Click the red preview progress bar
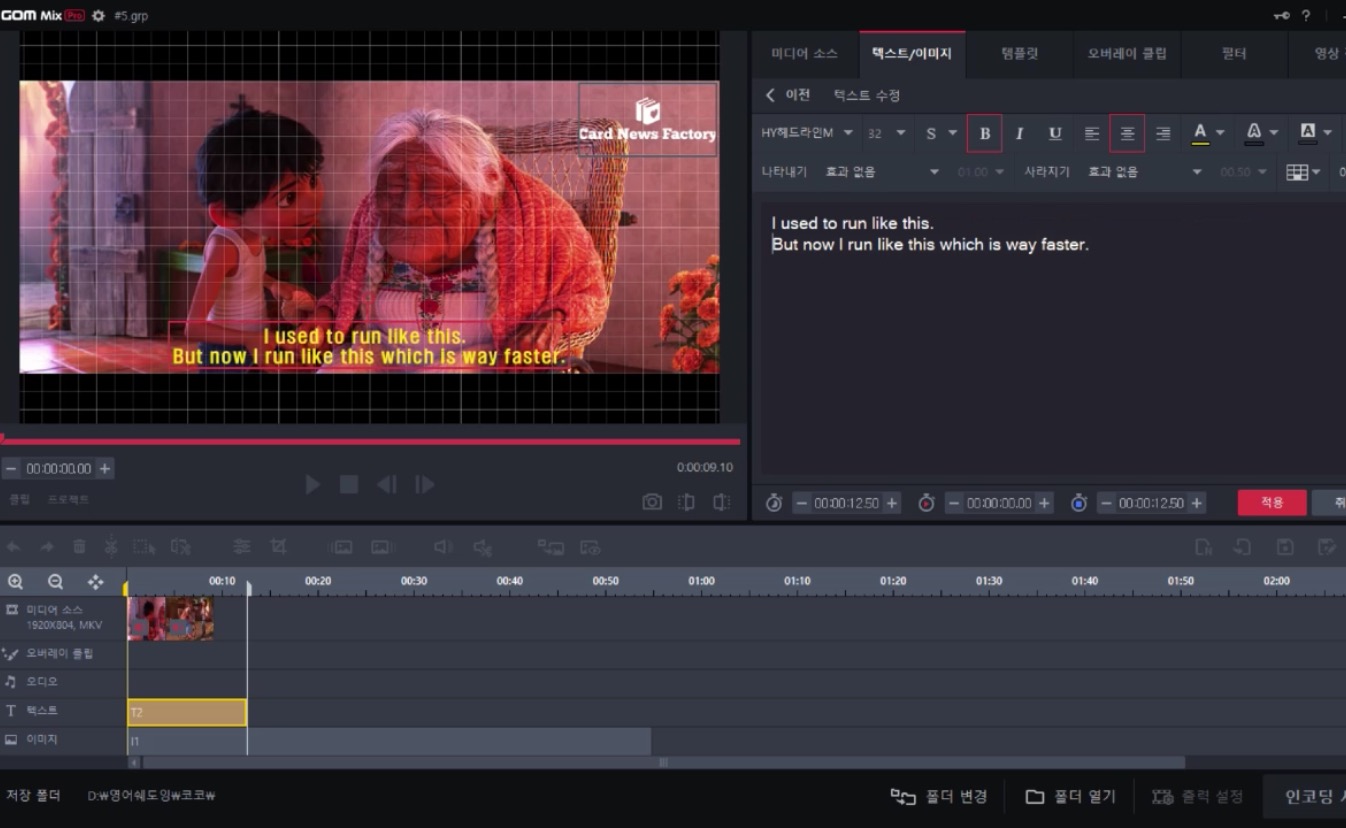 pos(370,440)
